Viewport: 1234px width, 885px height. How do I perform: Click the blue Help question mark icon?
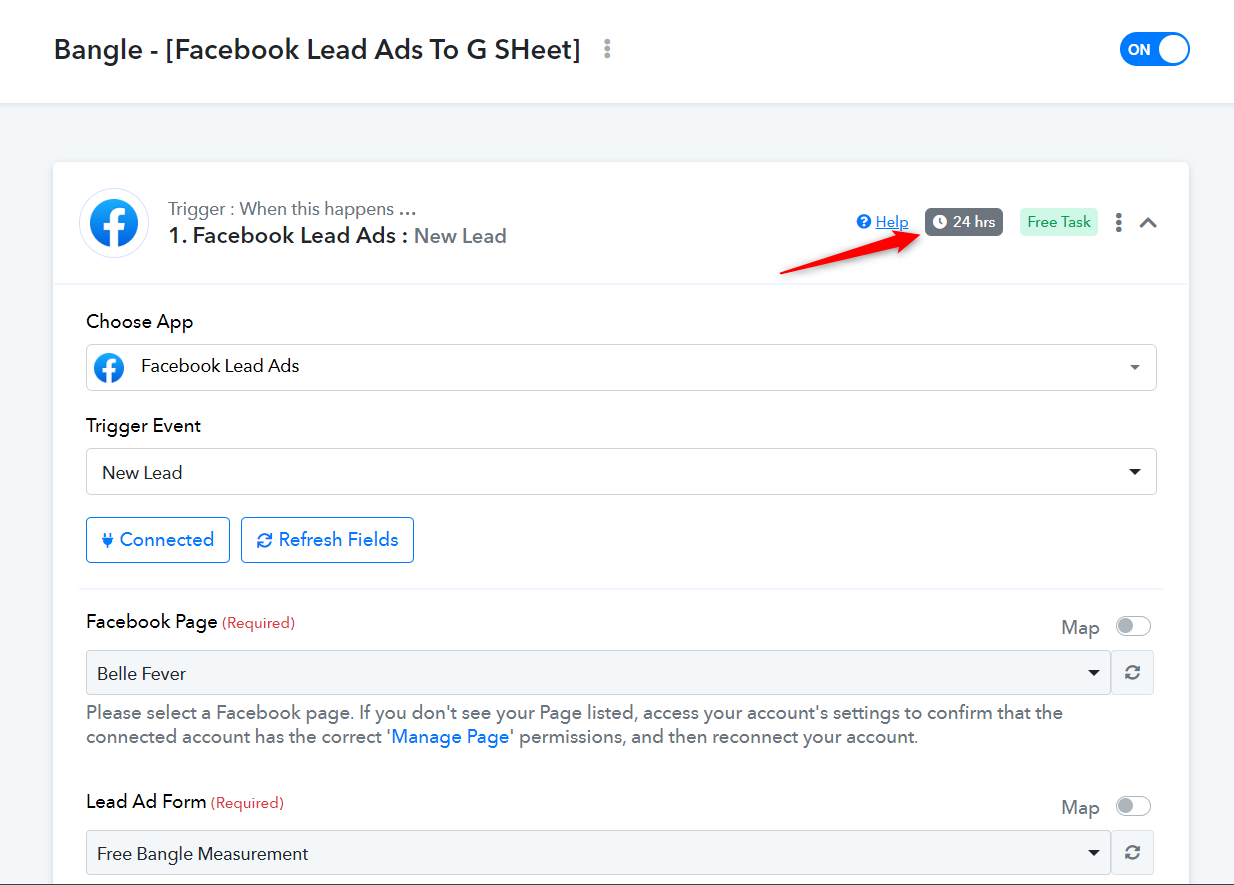click(x=864, y=222)
